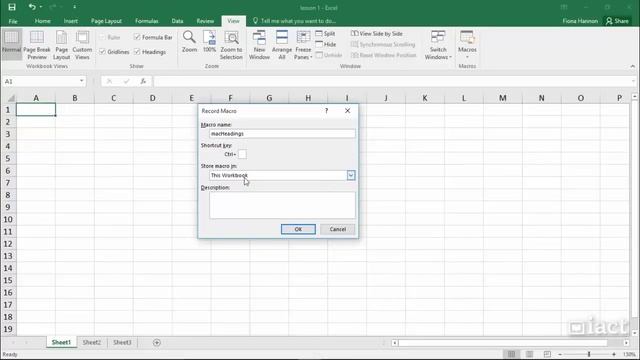Click Zoom to Selection

tap(231, 45)
